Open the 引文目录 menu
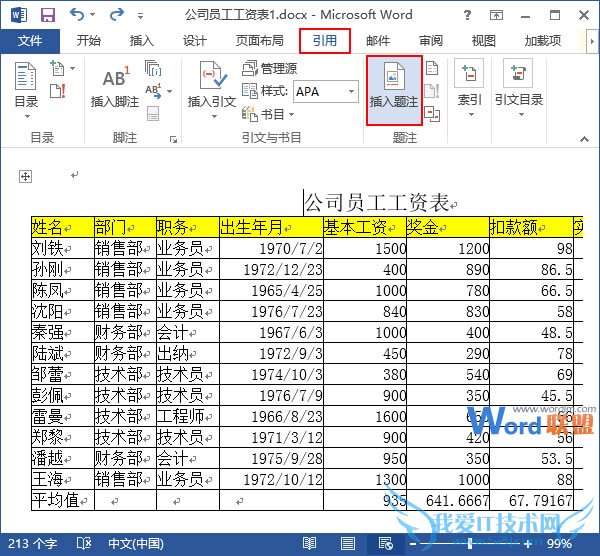The height and width of the screenshot is (556, 600). (518, 88)
